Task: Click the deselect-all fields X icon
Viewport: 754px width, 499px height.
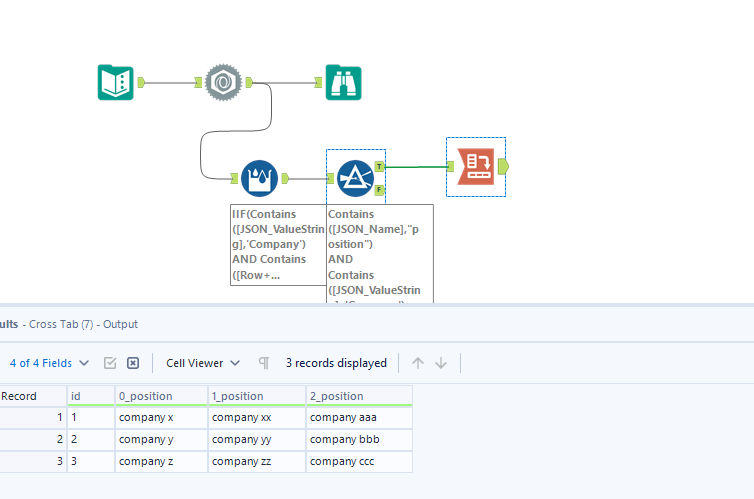Action: coord(133,363)
